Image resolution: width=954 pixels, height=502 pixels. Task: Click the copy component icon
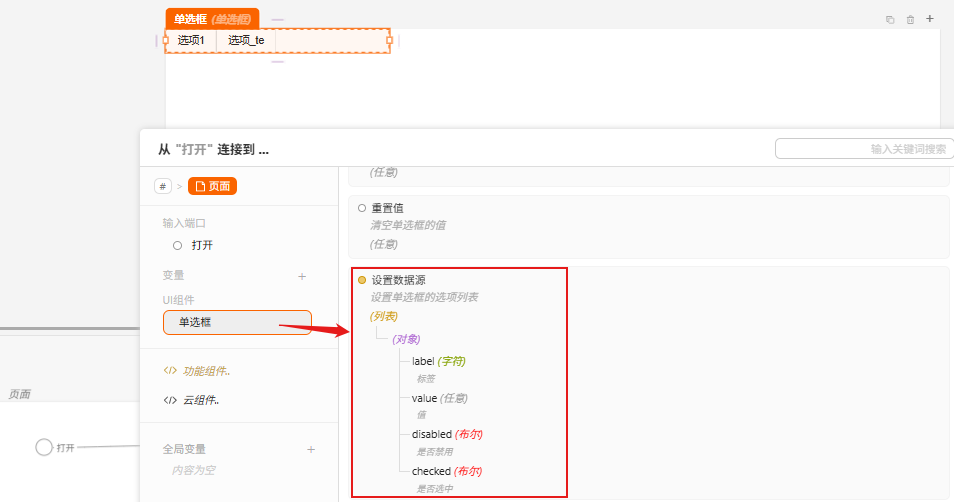point(890,19)
